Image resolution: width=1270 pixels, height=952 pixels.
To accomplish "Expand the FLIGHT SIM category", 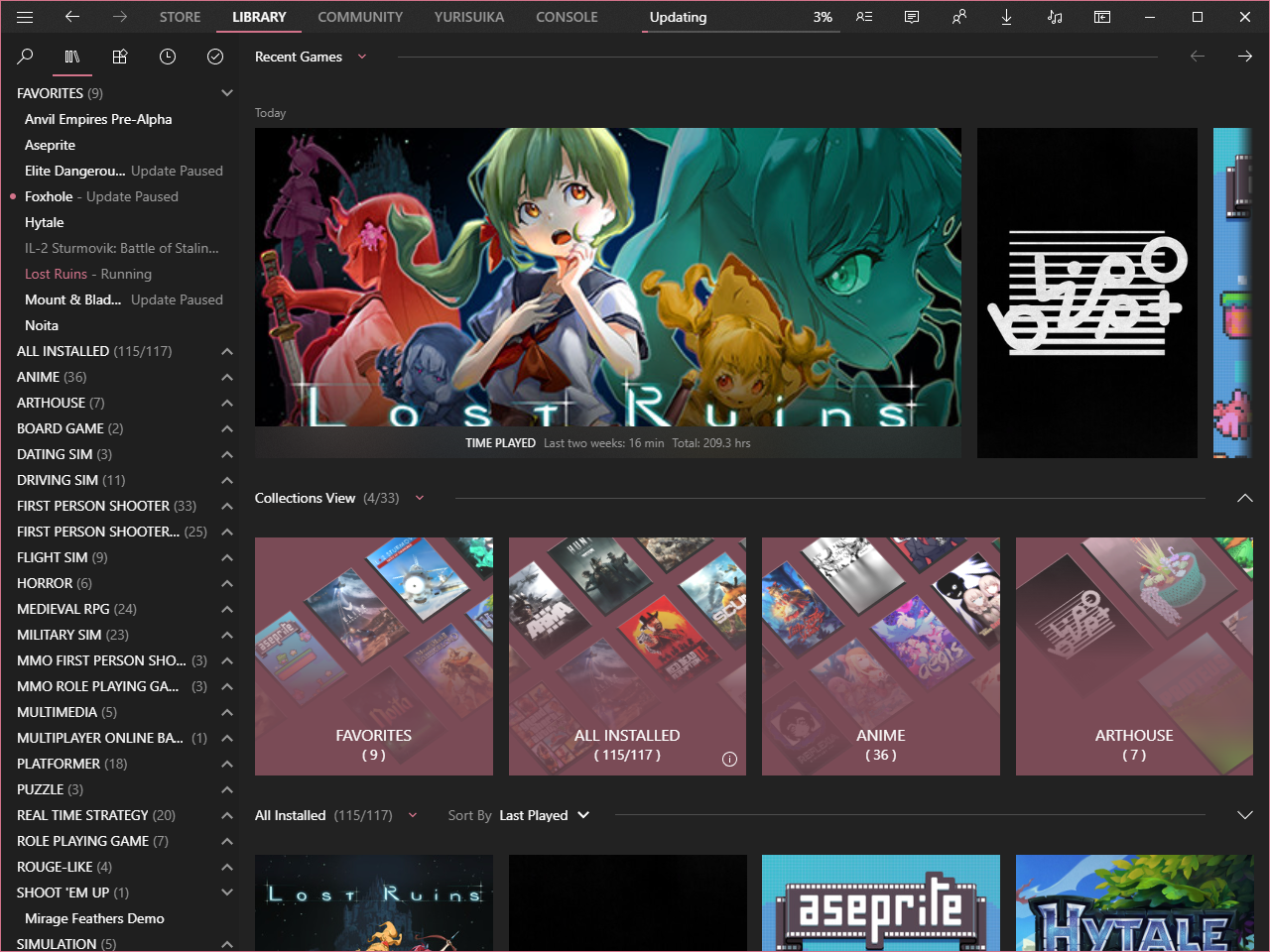I will pyautogui.click(x=227, y=557).
